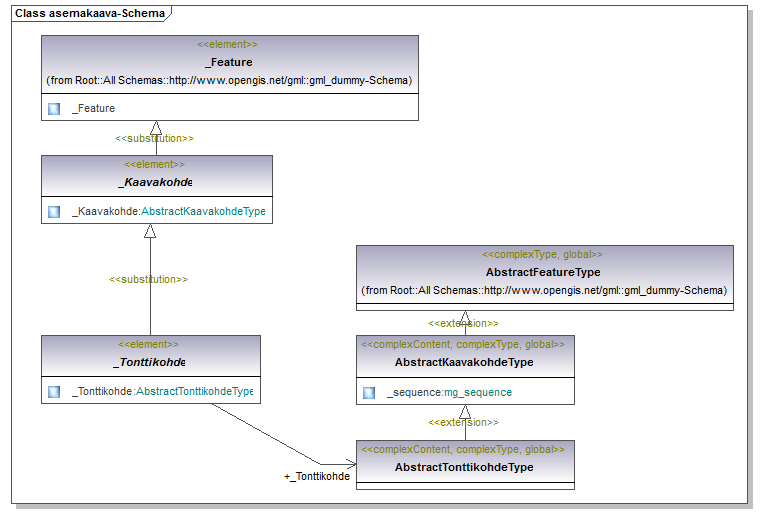Image resolution: width=774 pixels, height=524 pixels.
Task: Click the attribute icon beside _Feature
Action: pos(54,109)
